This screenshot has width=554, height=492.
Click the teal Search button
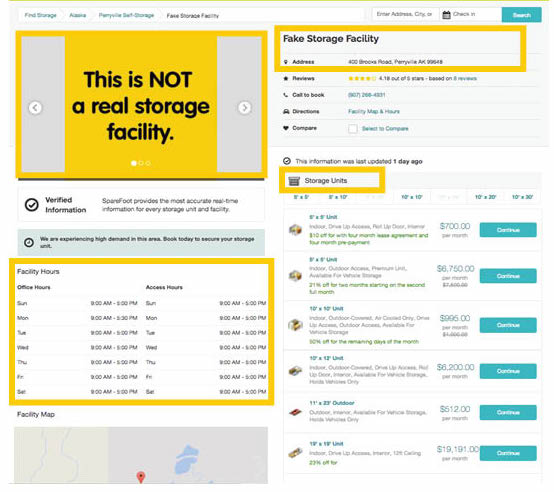click(x=521, y=15)
